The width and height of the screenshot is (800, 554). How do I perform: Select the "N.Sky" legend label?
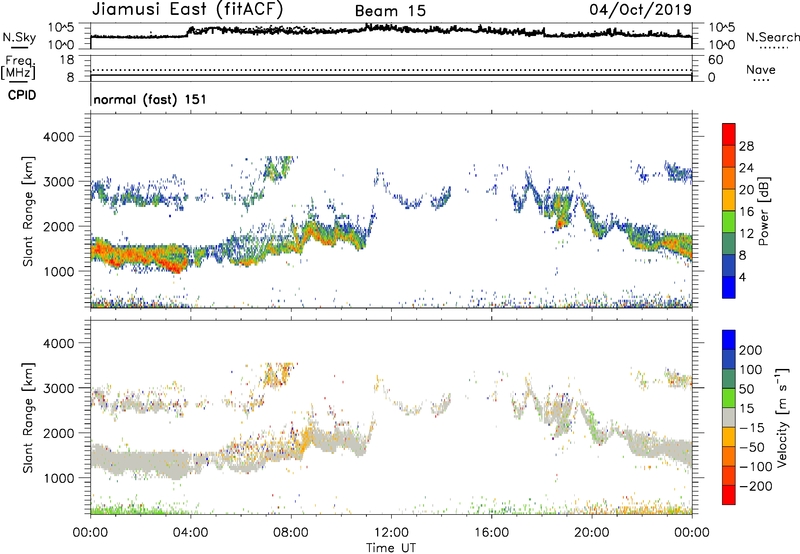[19, 37]
